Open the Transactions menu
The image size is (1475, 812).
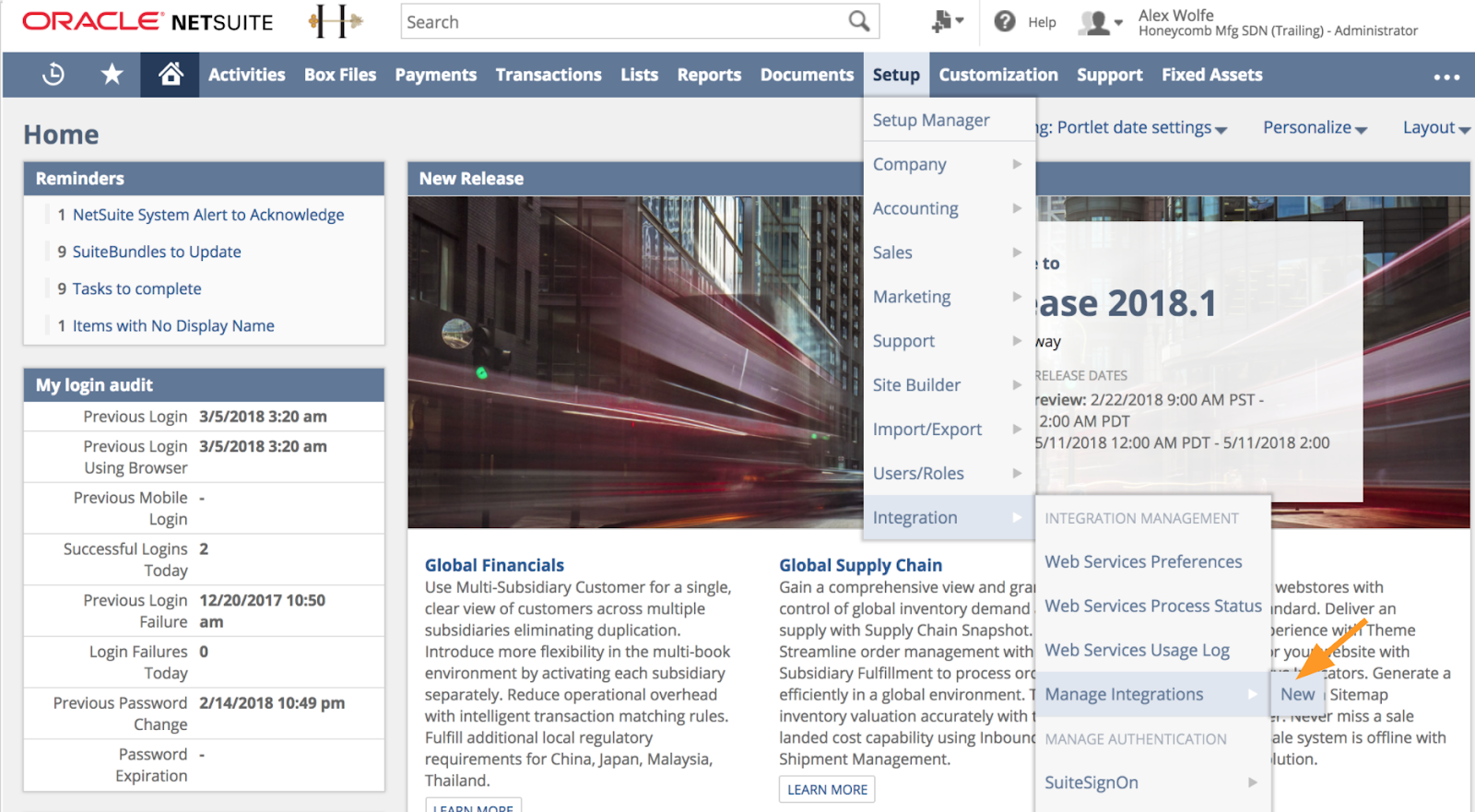pyautogui.click(x=549, y=75)
